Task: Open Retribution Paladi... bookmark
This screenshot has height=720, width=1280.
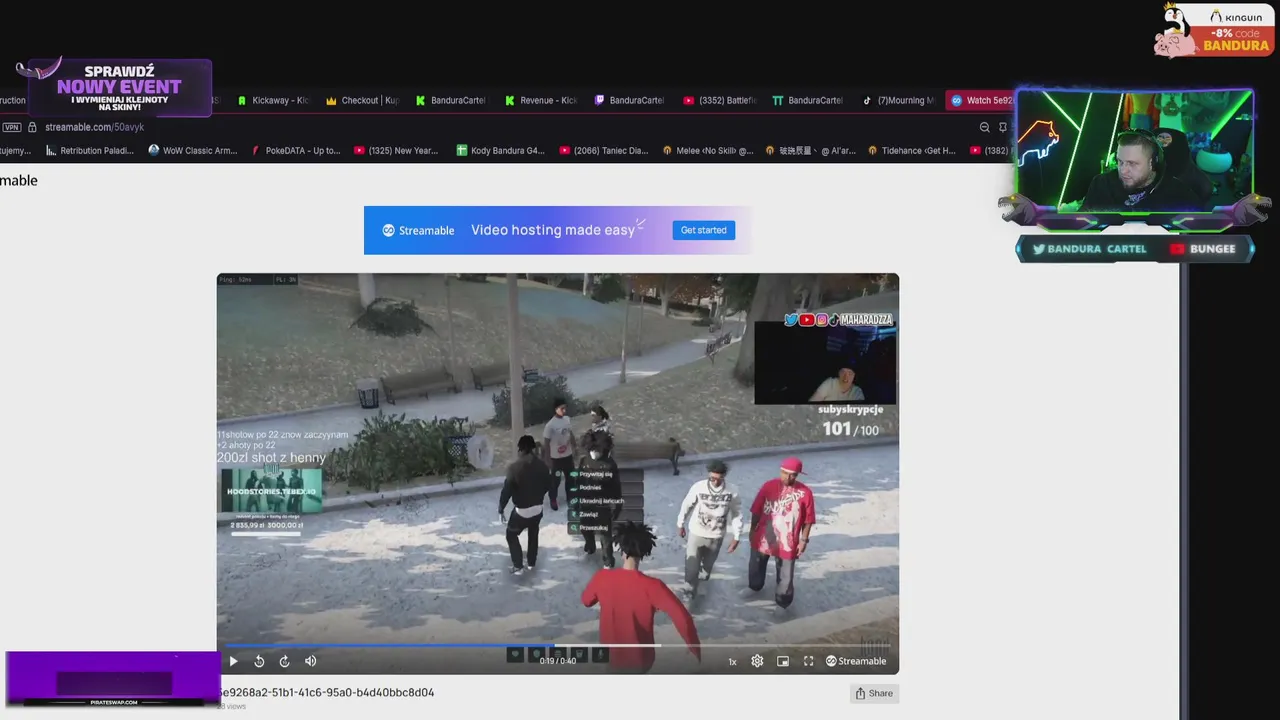Action: (x=90, y=151)
